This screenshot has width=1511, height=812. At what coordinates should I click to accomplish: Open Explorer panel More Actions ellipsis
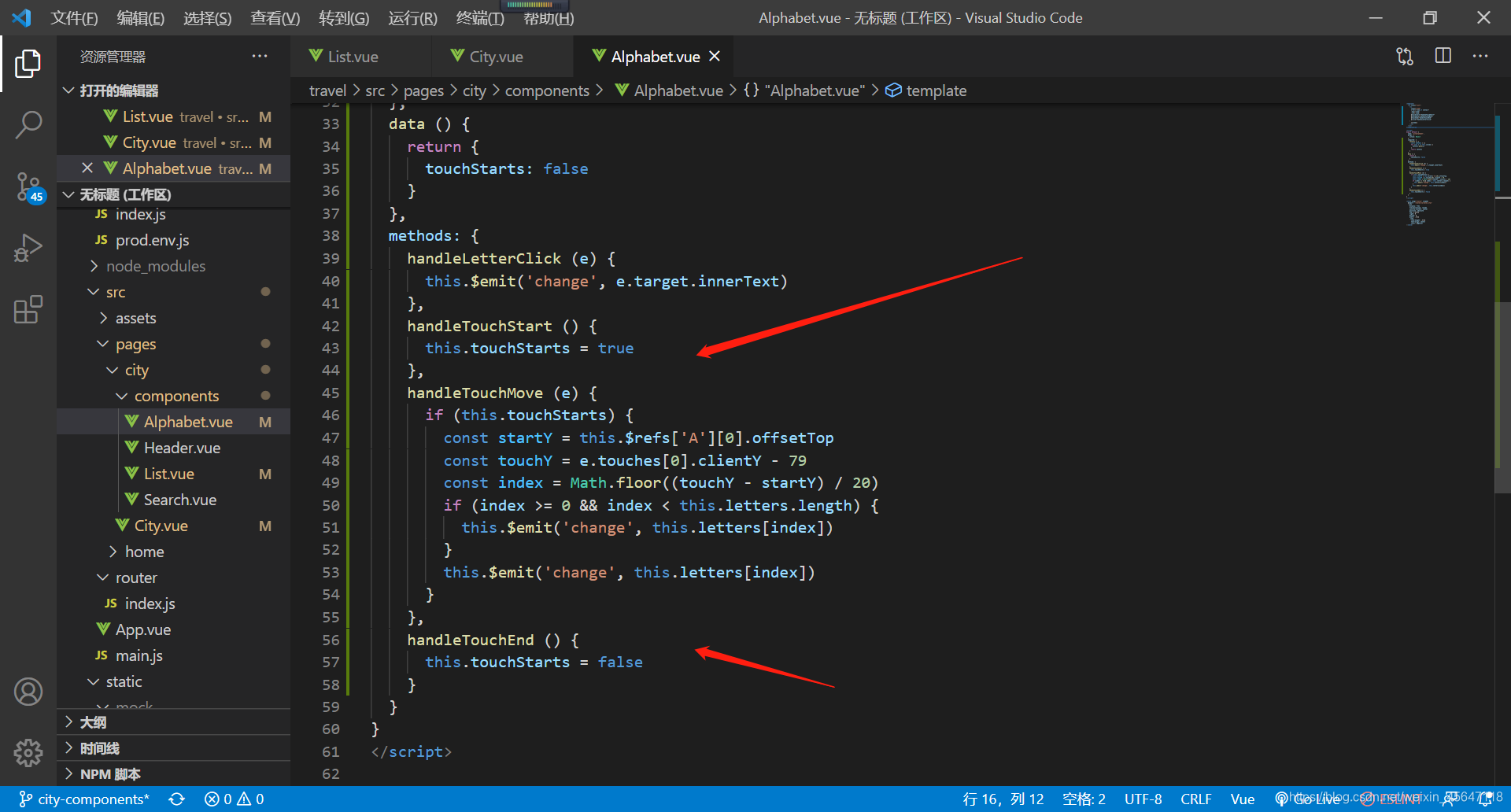click(260, 57)
